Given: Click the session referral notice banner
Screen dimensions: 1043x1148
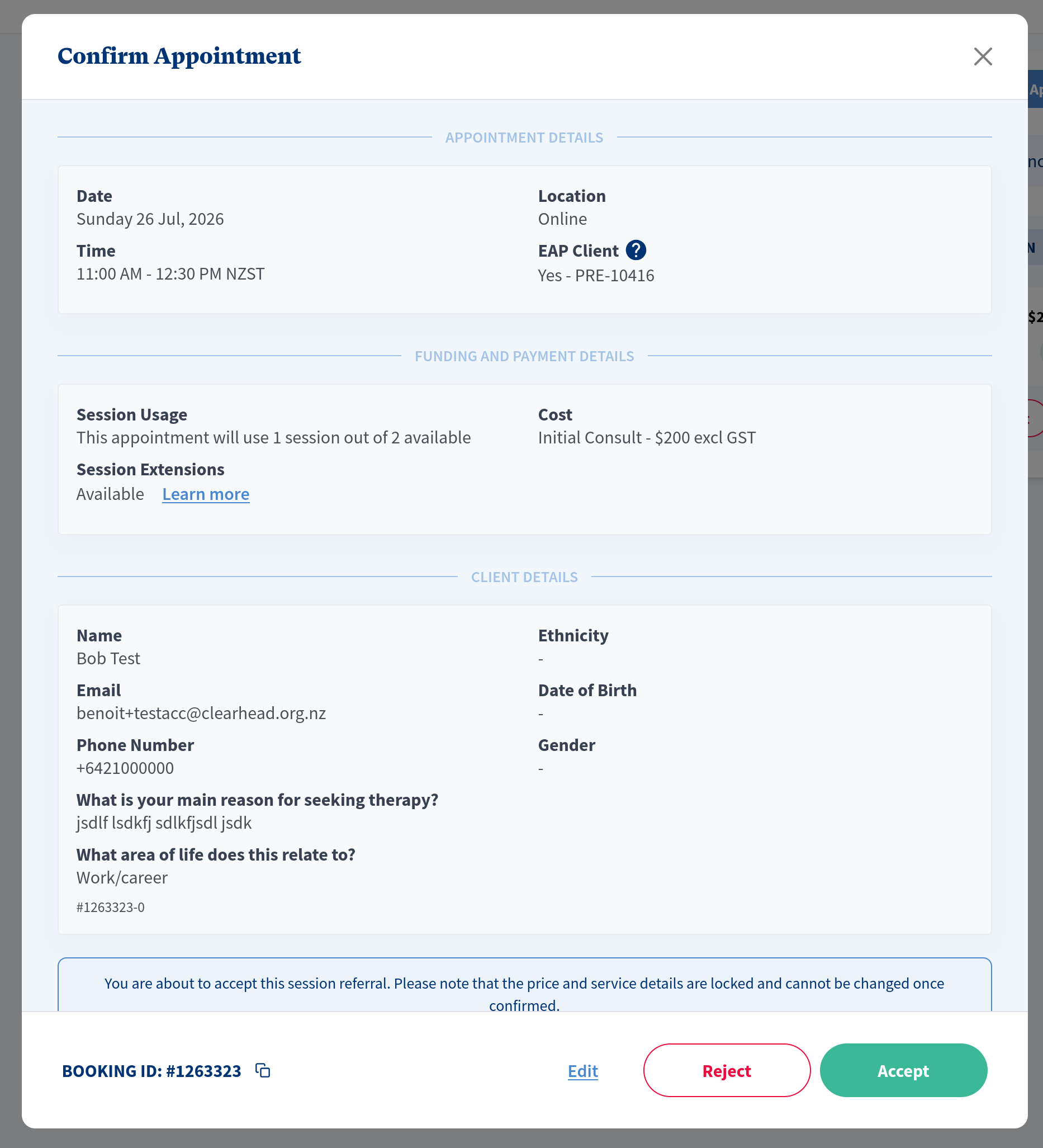Looking at the screenshot, I should 524,985.
